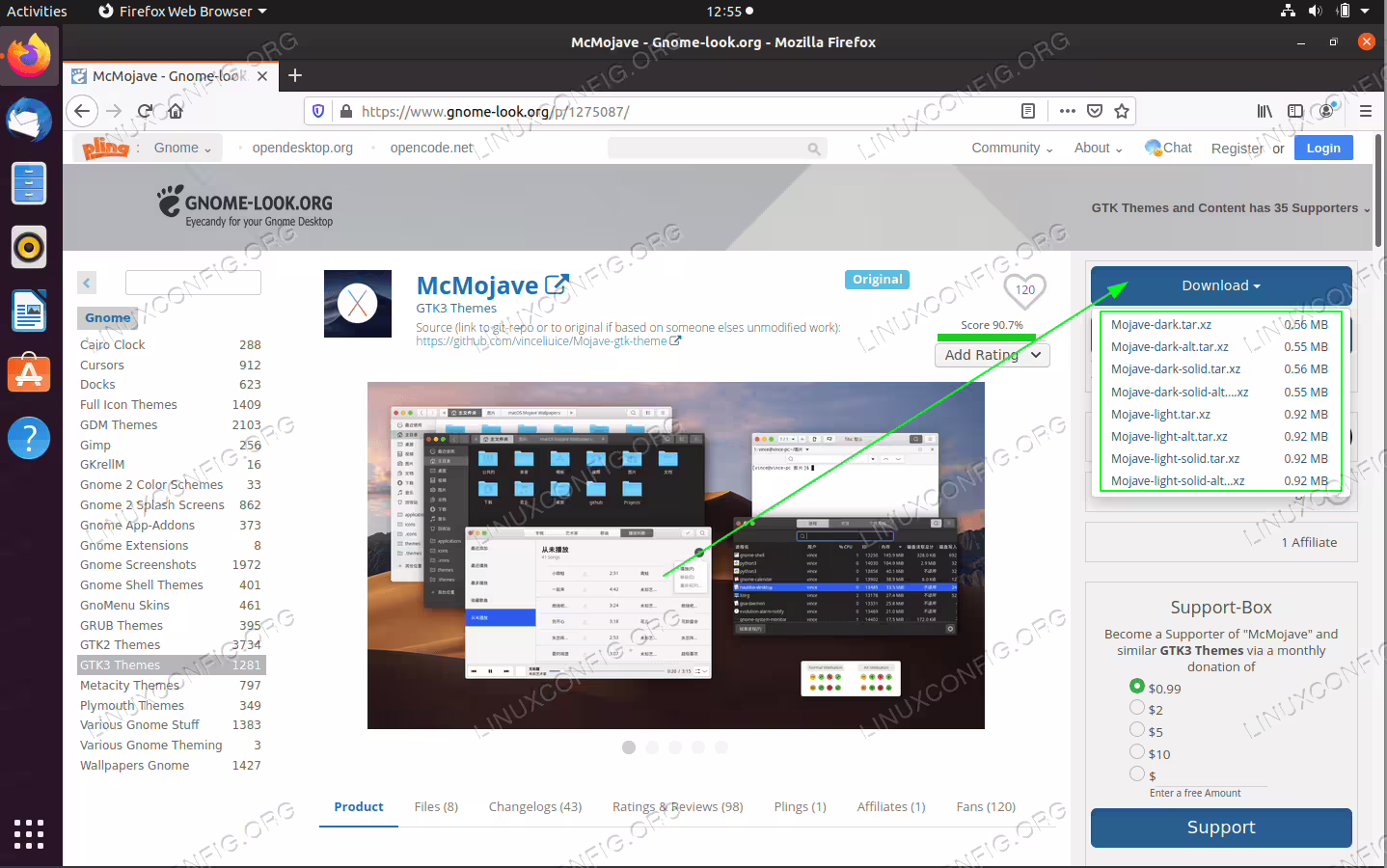This screenshot has height=868, width=1387.
Task: Open LibreOffice Writer from the dock
Action: click(29, 311)
